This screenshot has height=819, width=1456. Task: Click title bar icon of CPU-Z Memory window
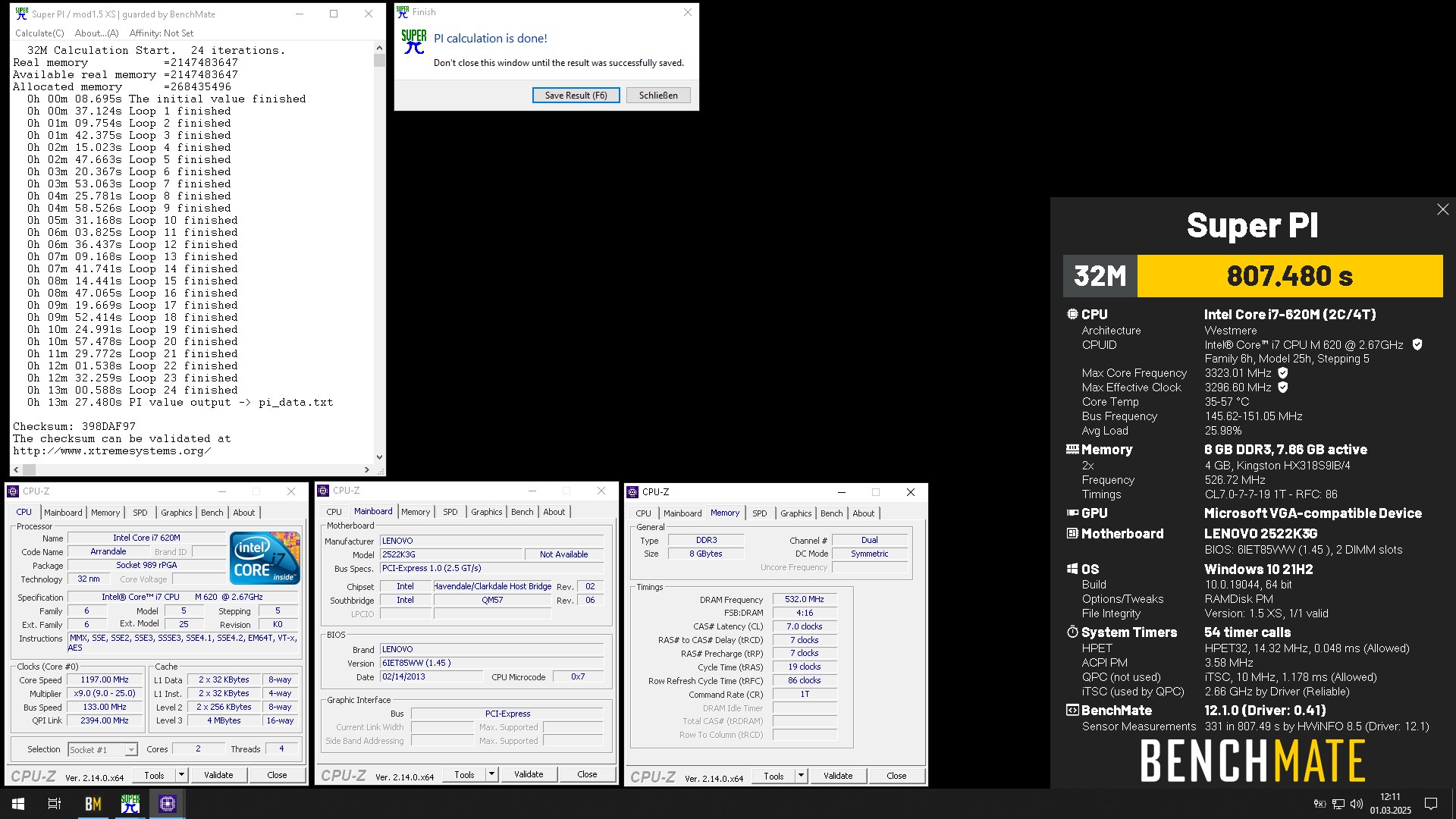632,492
